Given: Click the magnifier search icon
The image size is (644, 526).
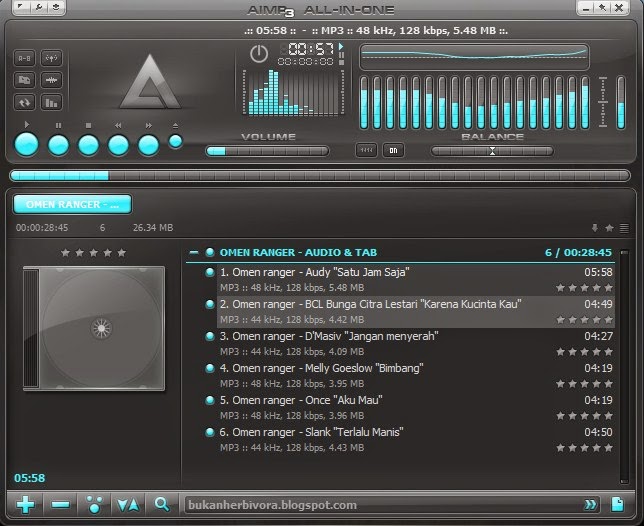Looking at the screenshot, I should pos(162,504).
